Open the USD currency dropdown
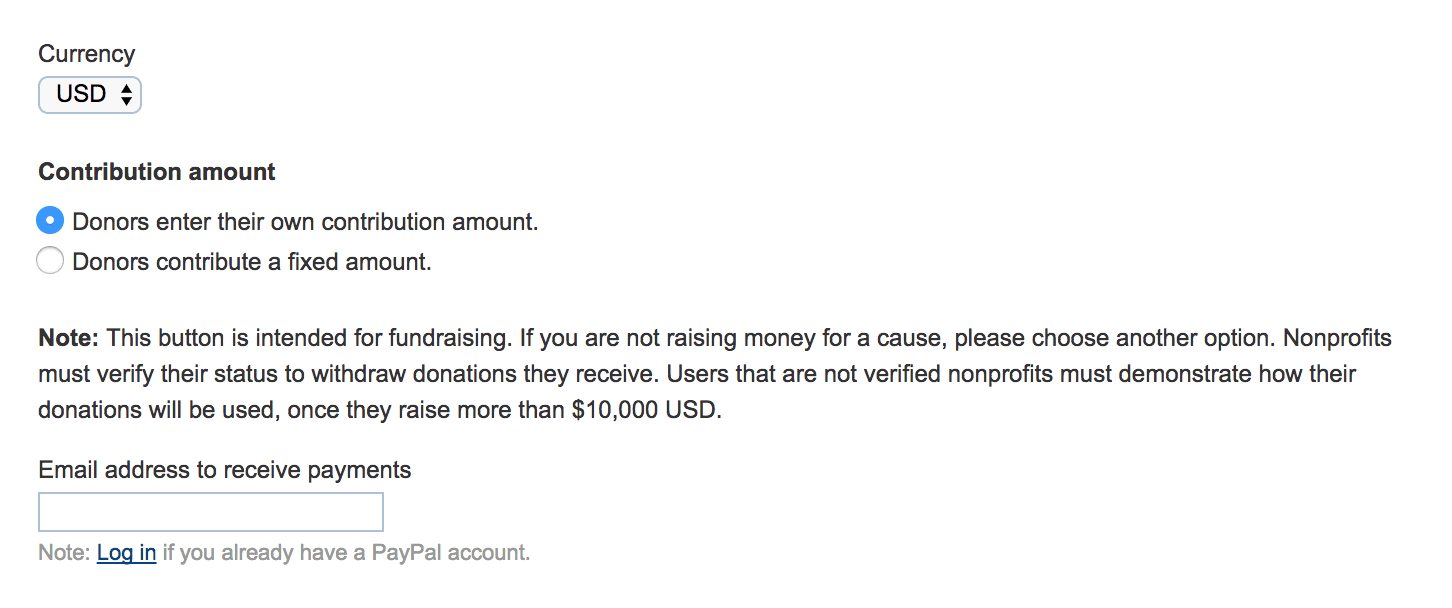Screen dimensions: 1452x608 coord(90,95)
